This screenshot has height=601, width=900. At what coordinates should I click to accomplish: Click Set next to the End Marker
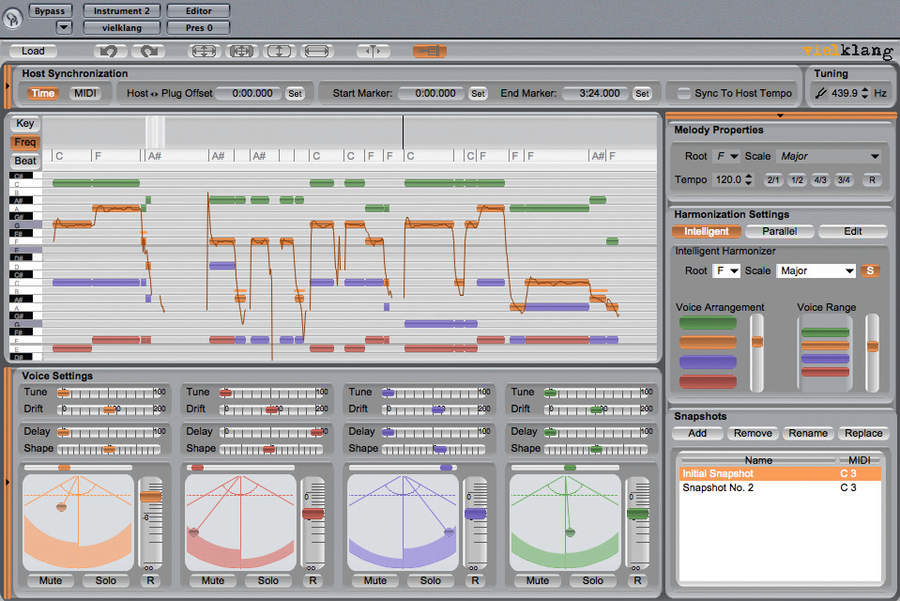(642, 93)
